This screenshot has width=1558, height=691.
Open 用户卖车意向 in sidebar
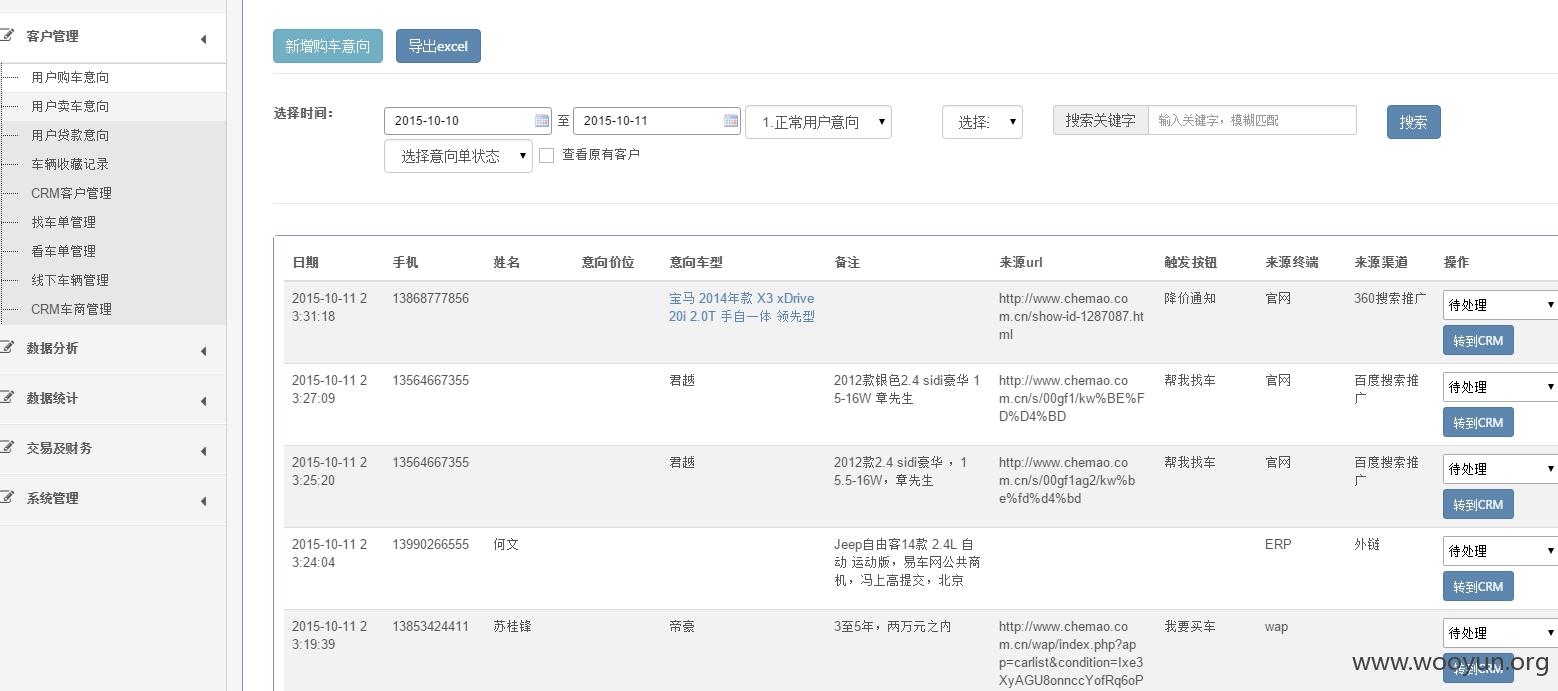pos(70,106)
